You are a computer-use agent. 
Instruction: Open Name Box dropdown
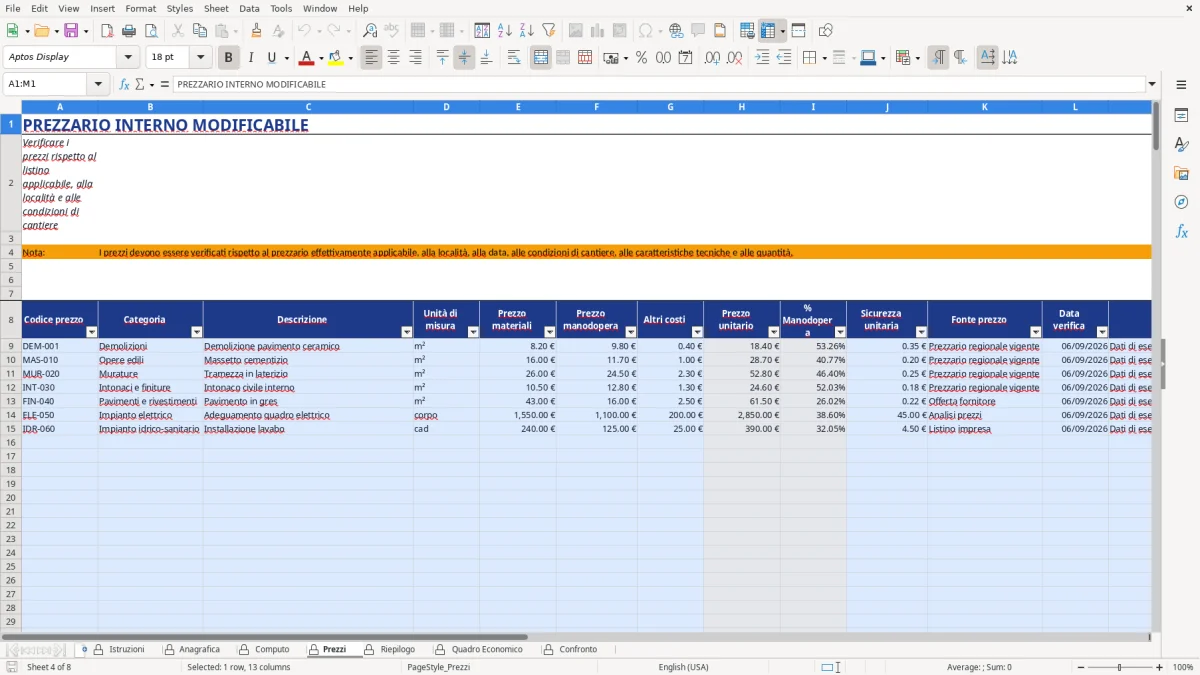tap(99, 84)
